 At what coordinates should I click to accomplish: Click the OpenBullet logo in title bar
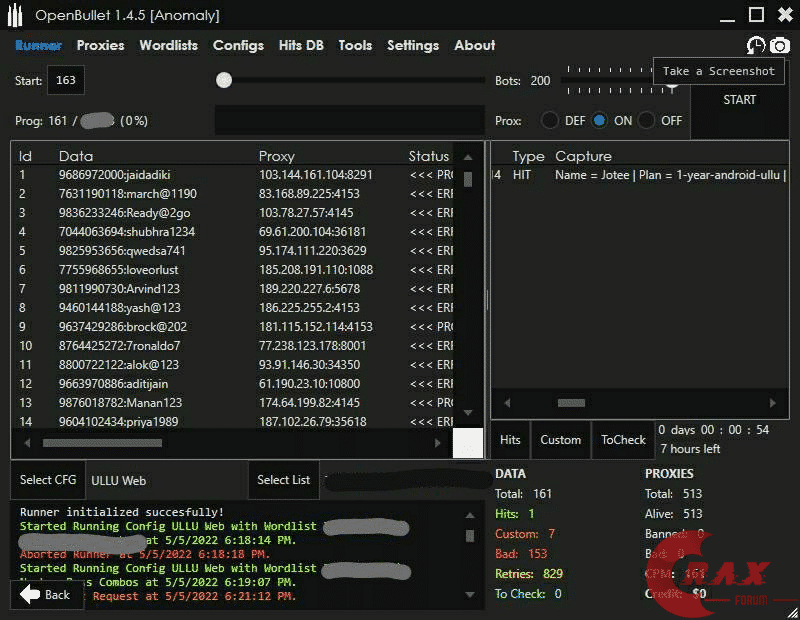point(14,15)
